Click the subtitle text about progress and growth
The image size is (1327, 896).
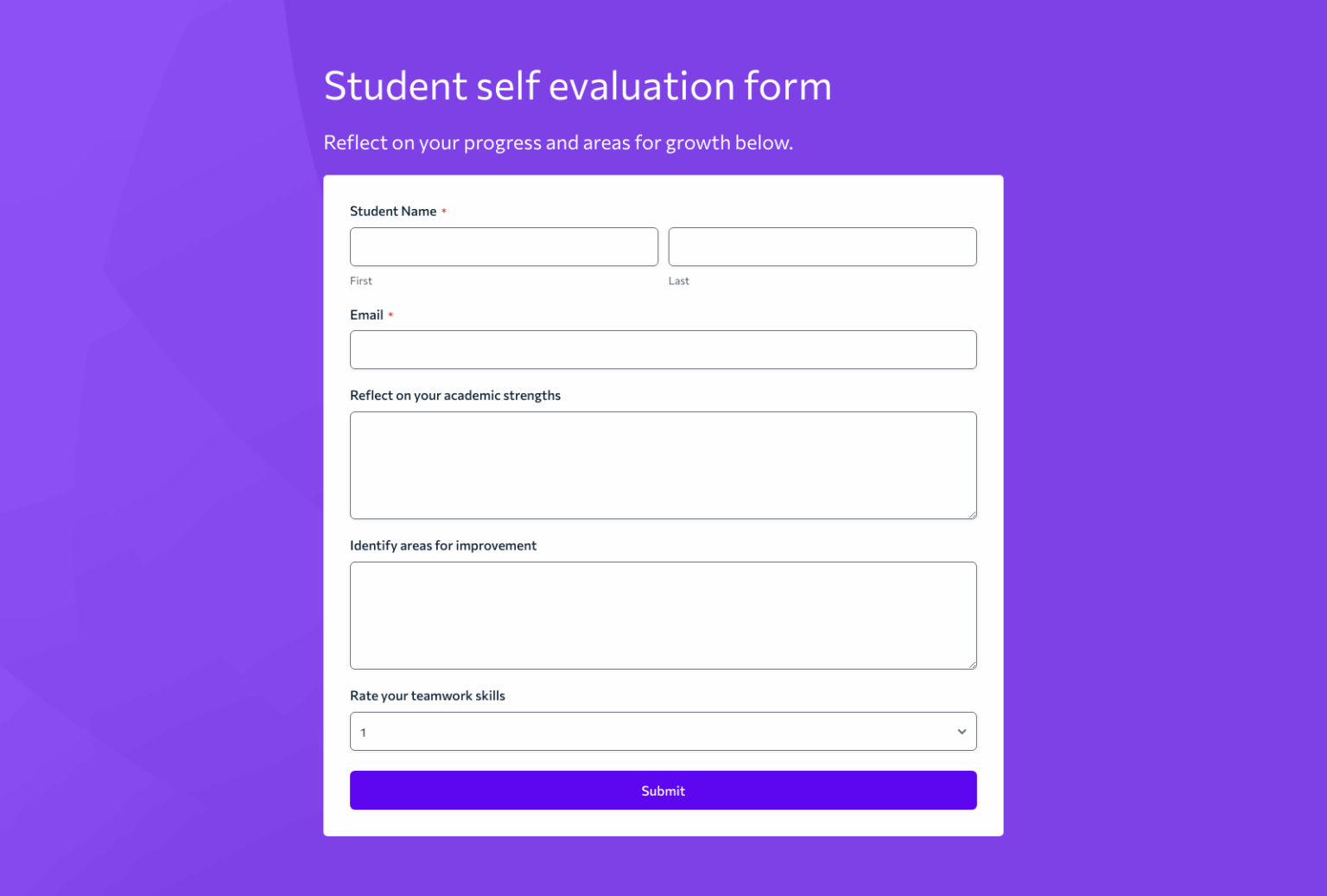pyautogui.click(x=558, y=142)
